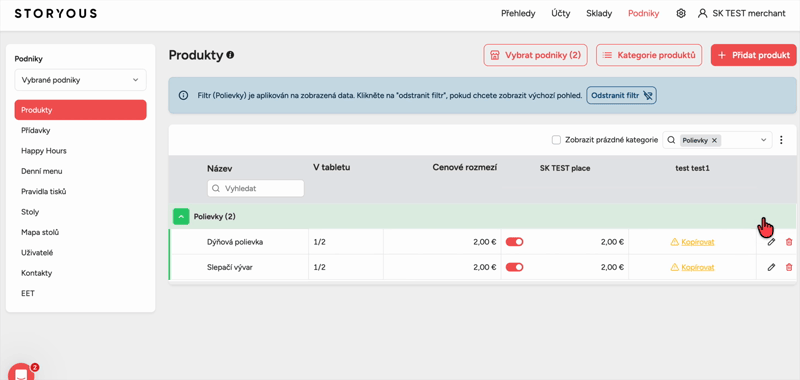
Task: Click the Cenové rozmezí column header
Action: click(x=465, y=167)
